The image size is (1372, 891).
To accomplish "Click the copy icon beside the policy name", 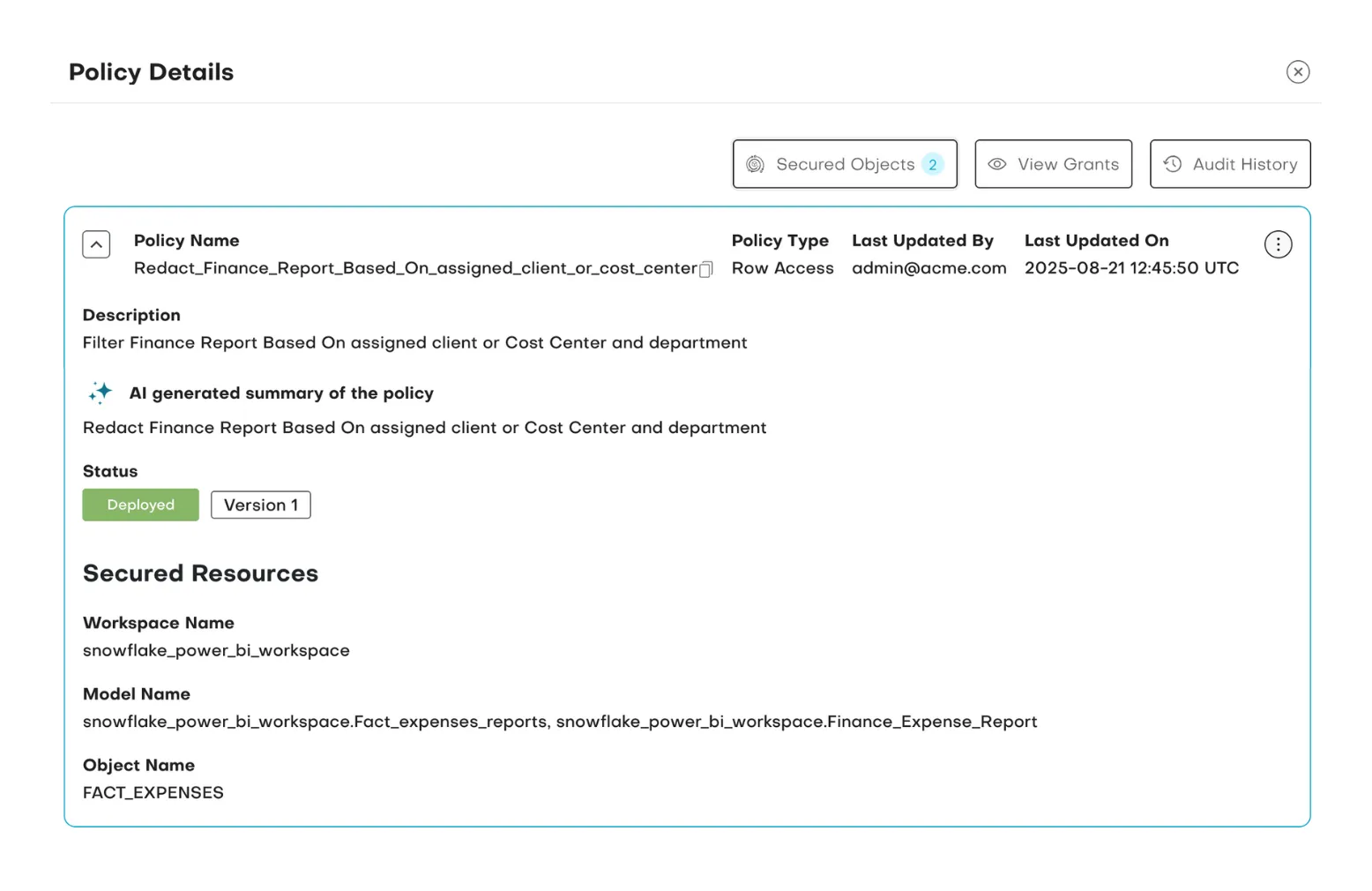I will tap(706, 269).
